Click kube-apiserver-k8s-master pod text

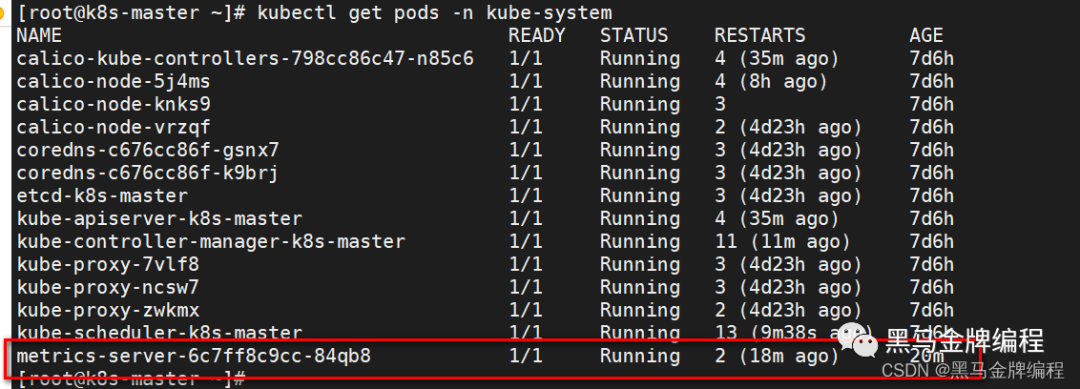(x=159, y=219)
